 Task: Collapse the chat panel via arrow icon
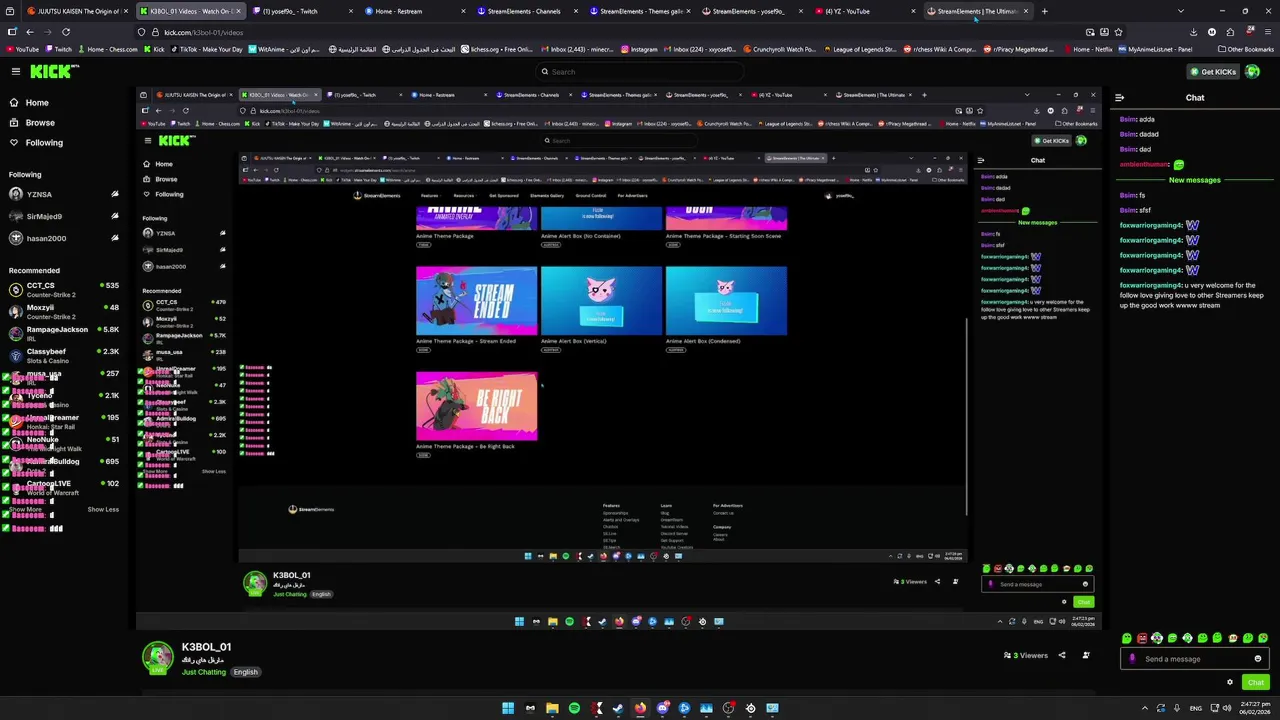pyautogui.click(x=1119, y=98)
